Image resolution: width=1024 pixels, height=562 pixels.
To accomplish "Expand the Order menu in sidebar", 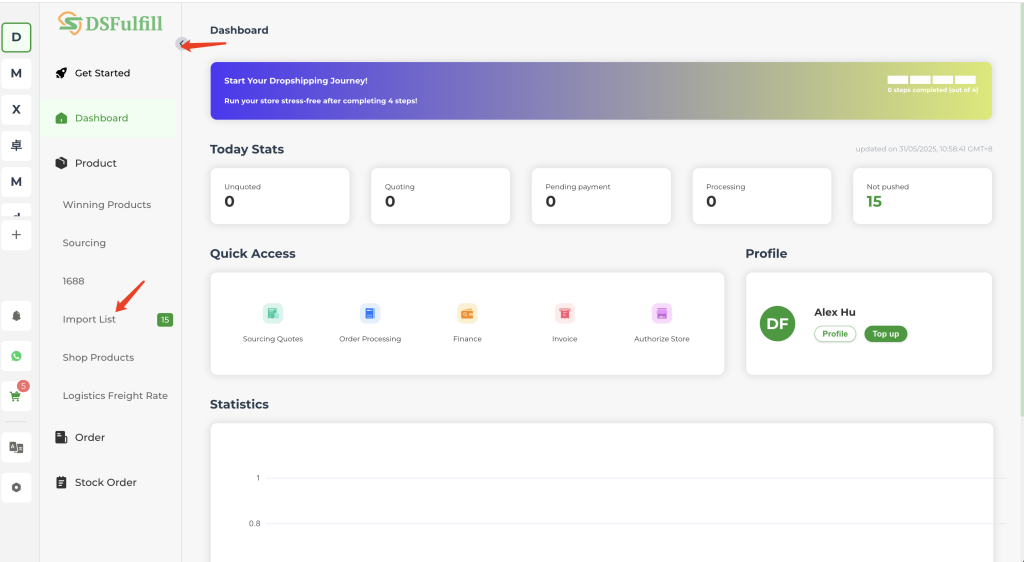I will pos(89,437).
